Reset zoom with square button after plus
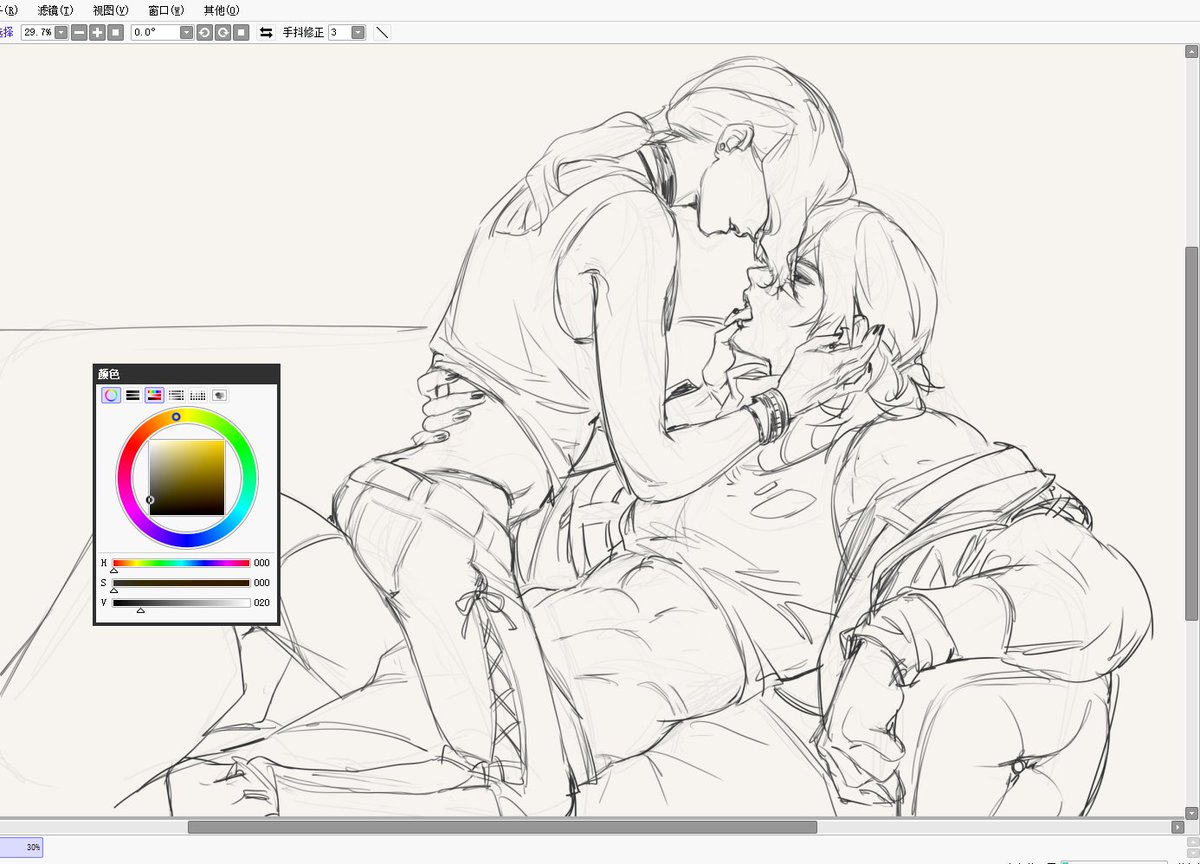This screenshot has width=1200, height=864. coord(116,32)
